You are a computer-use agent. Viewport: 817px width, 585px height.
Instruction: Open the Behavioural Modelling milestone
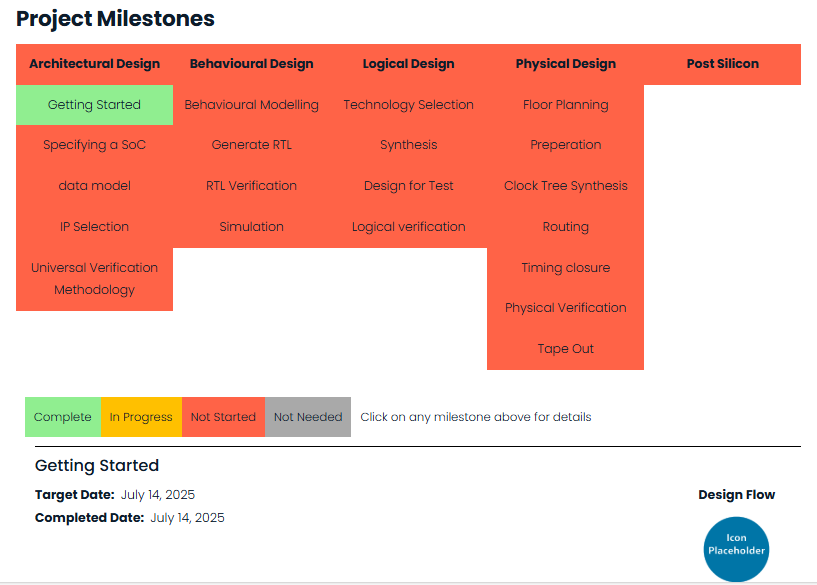251,104
